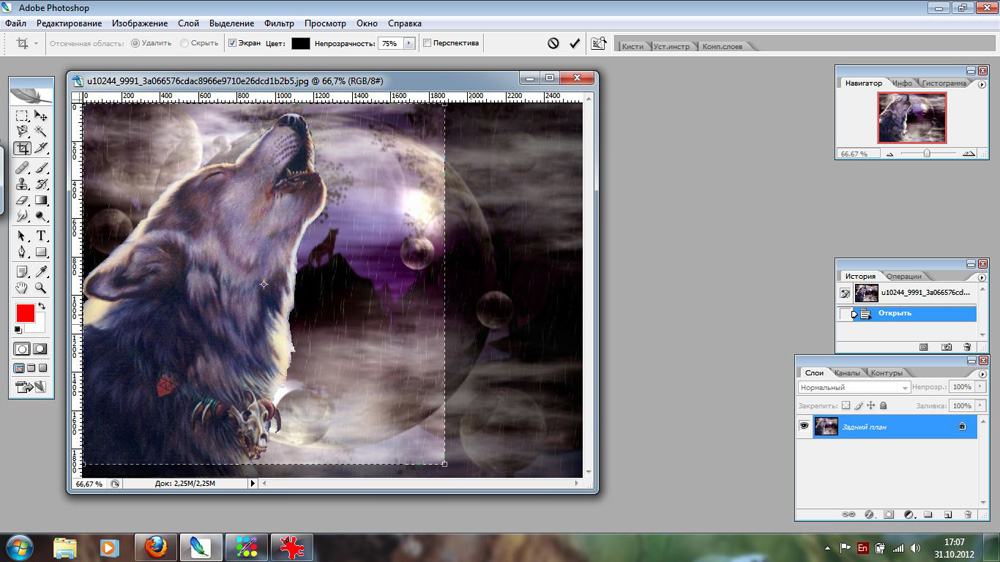1000x562 pixels.
Task: Select the Clone Stamp tool
Action: click(x=22, y=184)
